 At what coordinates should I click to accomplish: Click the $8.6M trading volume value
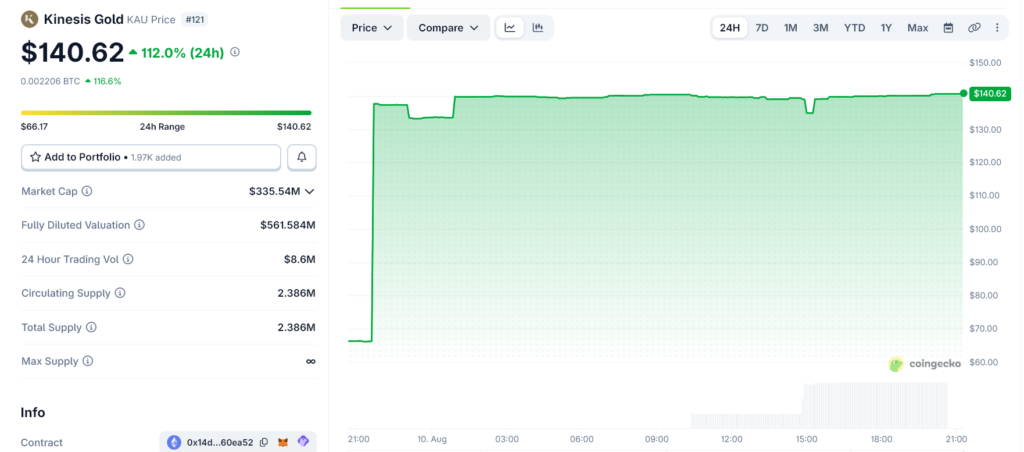[x=300, y=259]
